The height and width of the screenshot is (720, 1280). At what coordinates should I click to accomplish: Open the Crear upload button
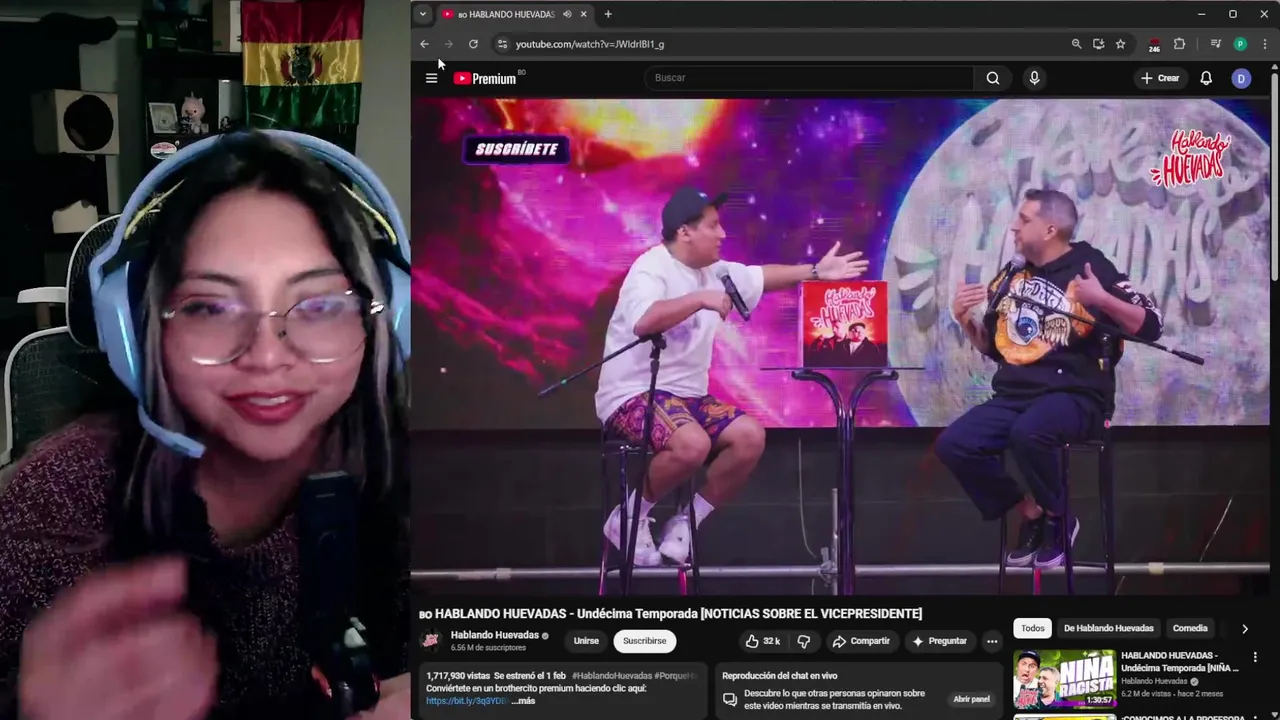pos(1161,78)
